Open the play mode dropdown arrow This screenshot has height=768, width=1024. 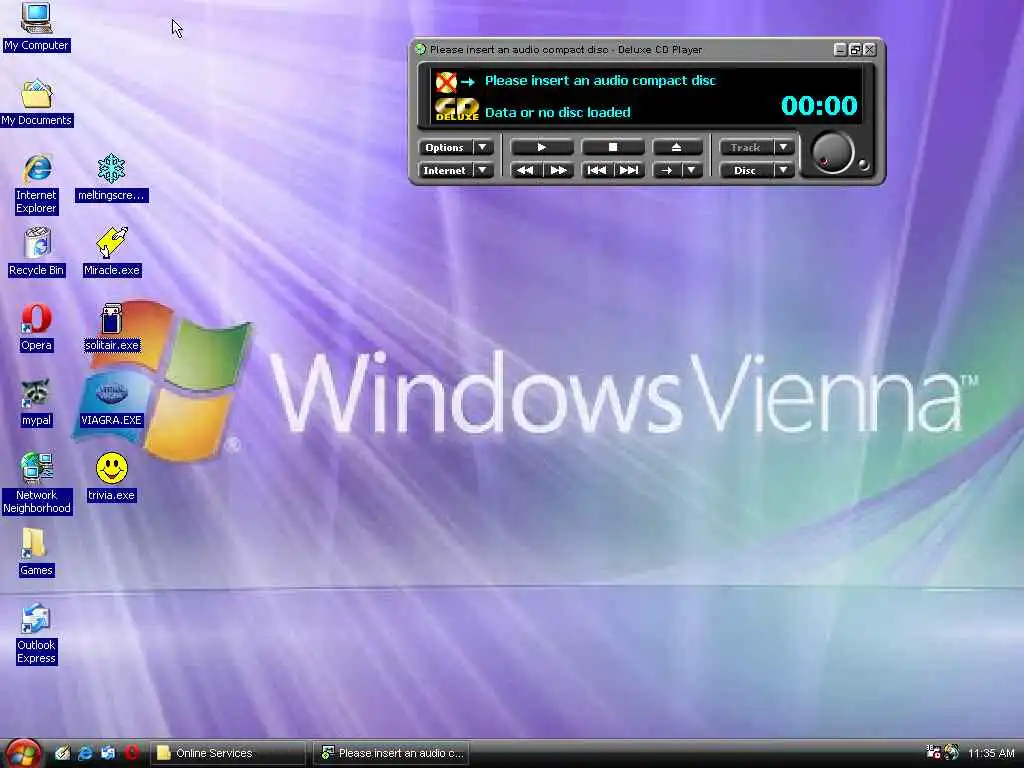[x=692, y=170]
